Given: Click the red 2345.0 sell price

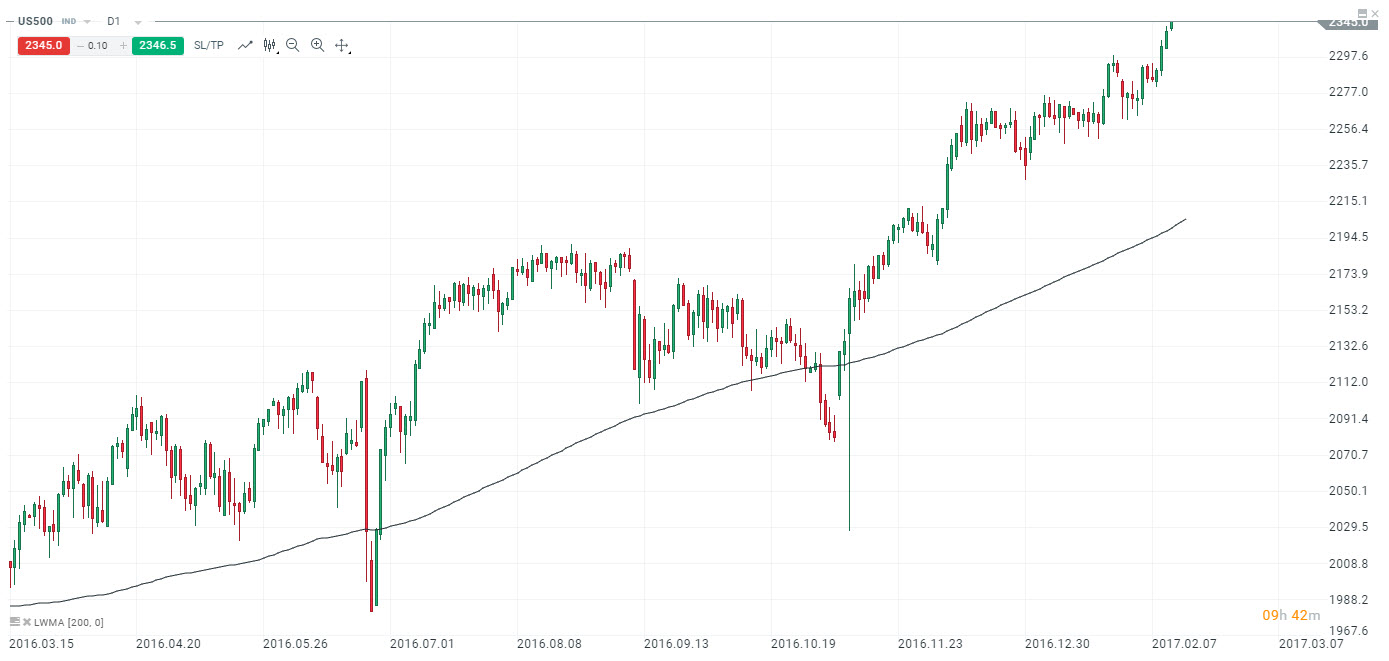Looking at the screenshot, I should click(x=44, y=44).
